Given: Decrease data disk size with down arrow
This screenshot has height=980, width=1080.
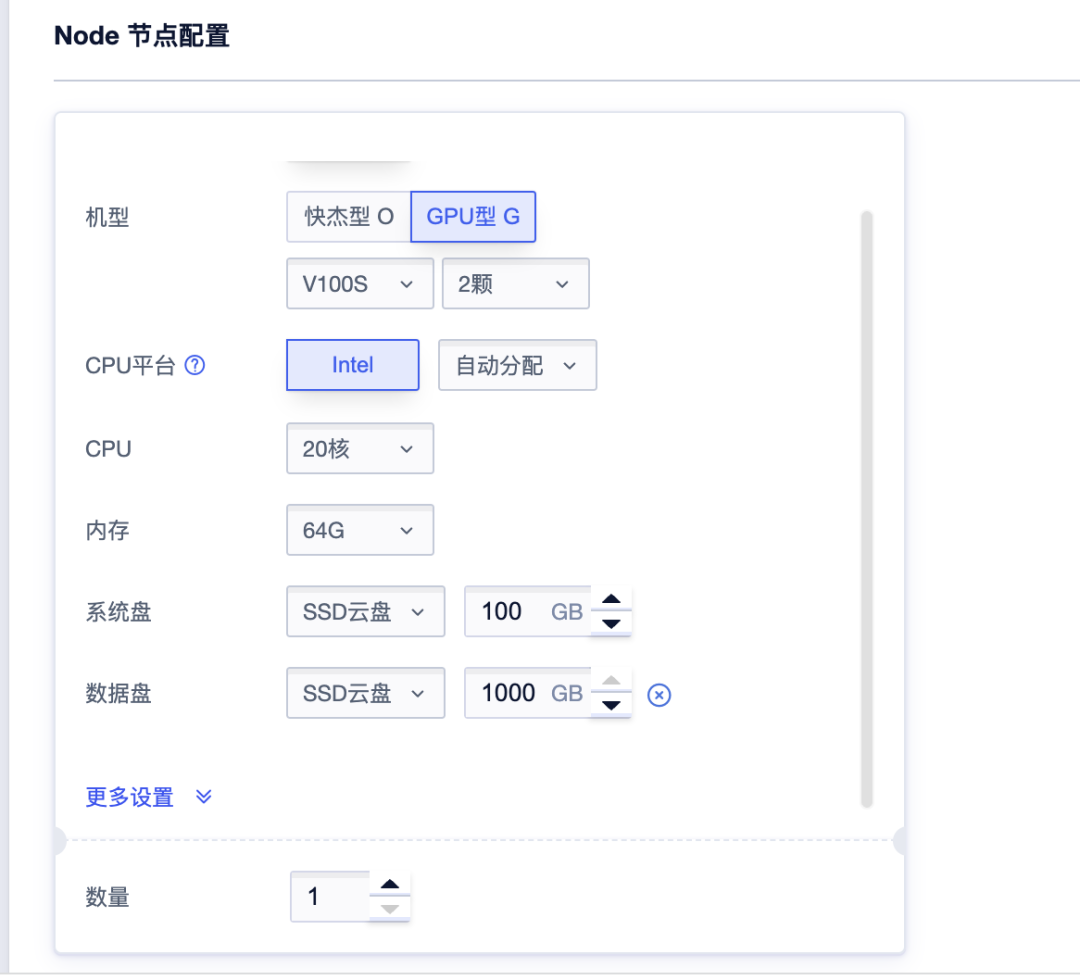Looking at the screenshot, I should click(x=611, y=705).
